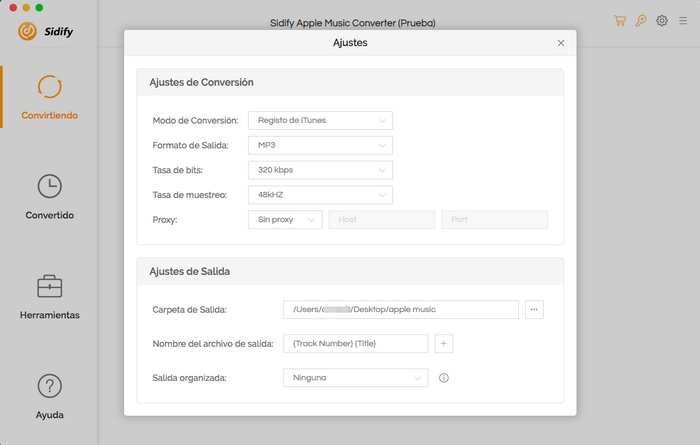
Task: Open settings via the gear icon
Action: (662, 21)
